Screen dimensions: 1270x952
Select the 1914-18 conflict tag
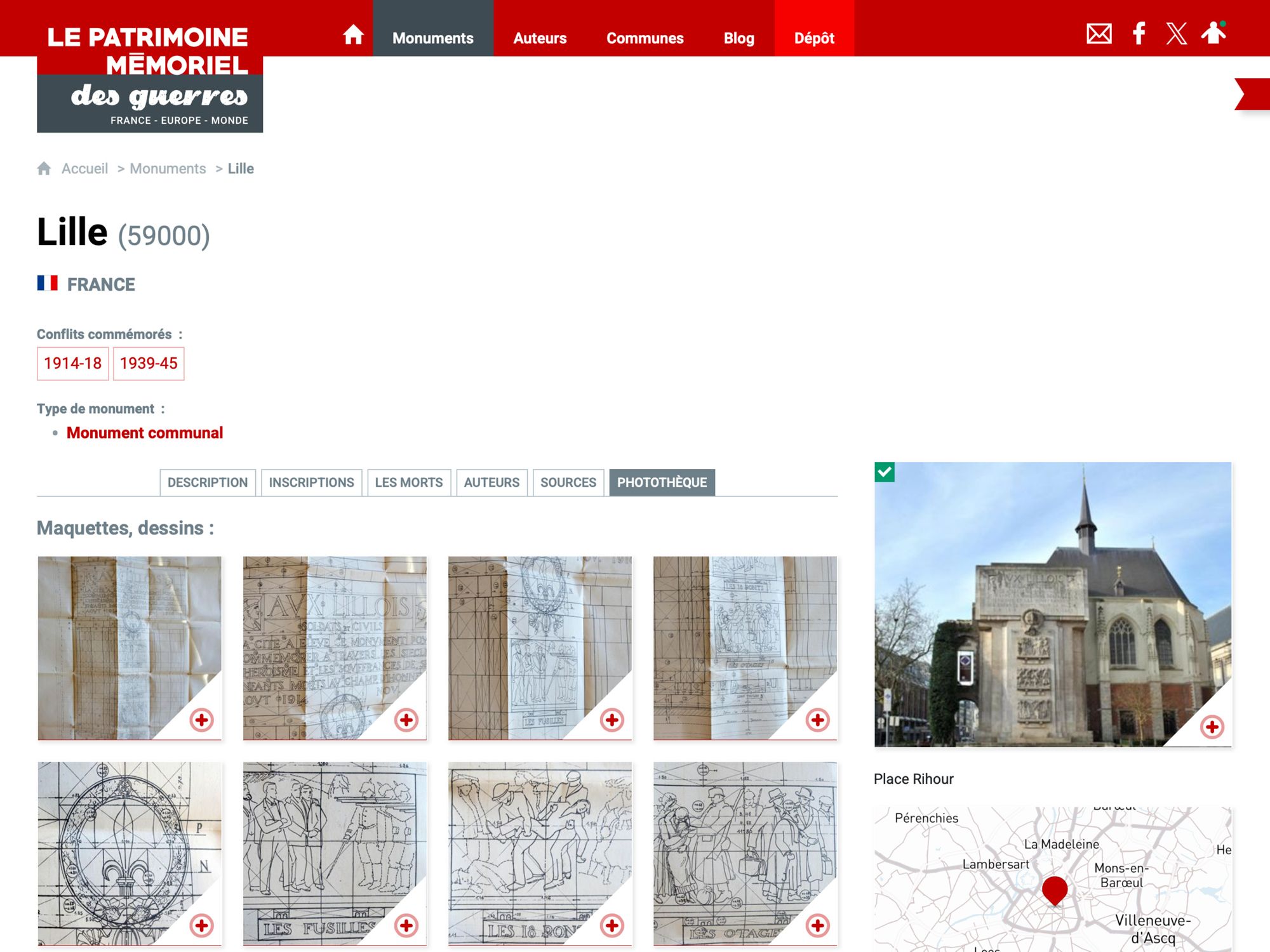tap(72, 364)
